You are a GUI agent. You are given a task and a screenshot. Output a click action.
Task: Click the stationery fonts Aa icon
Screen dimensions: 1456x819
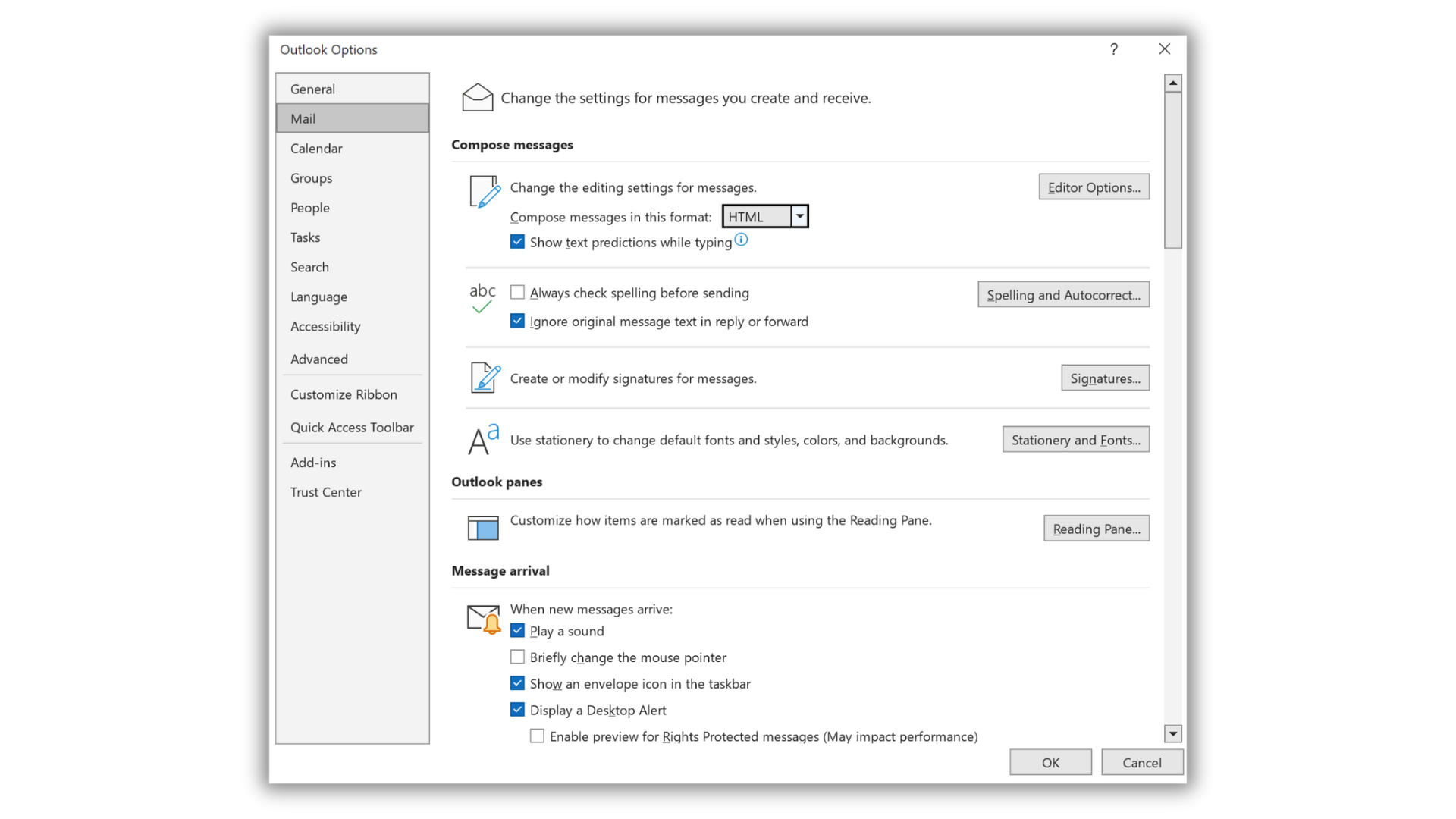point(483,440)
